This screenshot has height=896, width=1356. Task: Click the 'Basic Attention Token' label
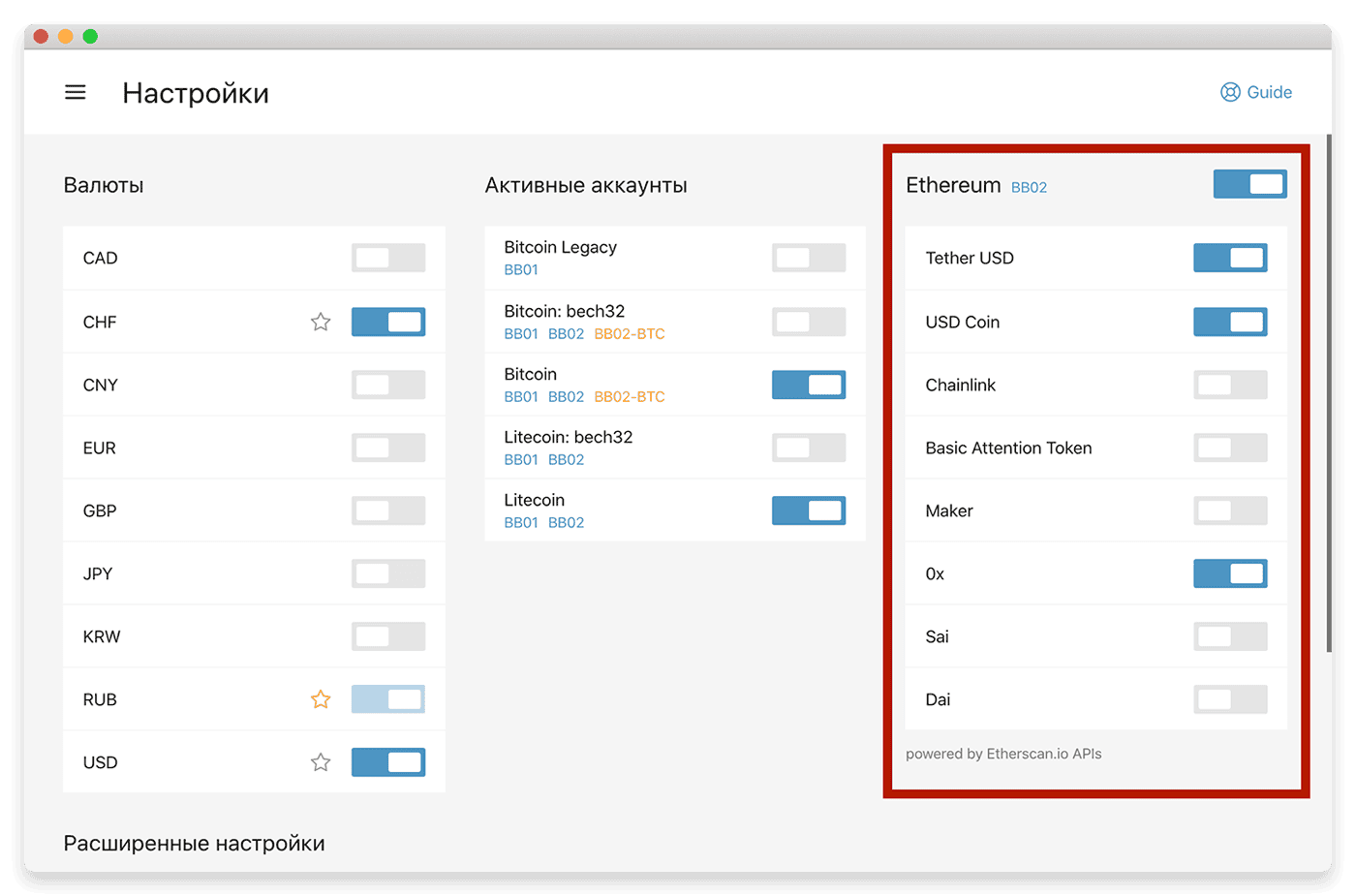tap(1008, 448)
